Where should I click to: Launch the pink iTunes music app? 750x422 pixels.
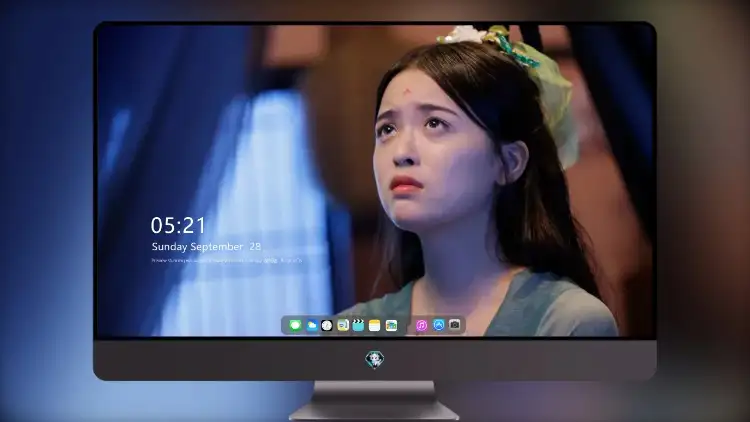point(421,326)
